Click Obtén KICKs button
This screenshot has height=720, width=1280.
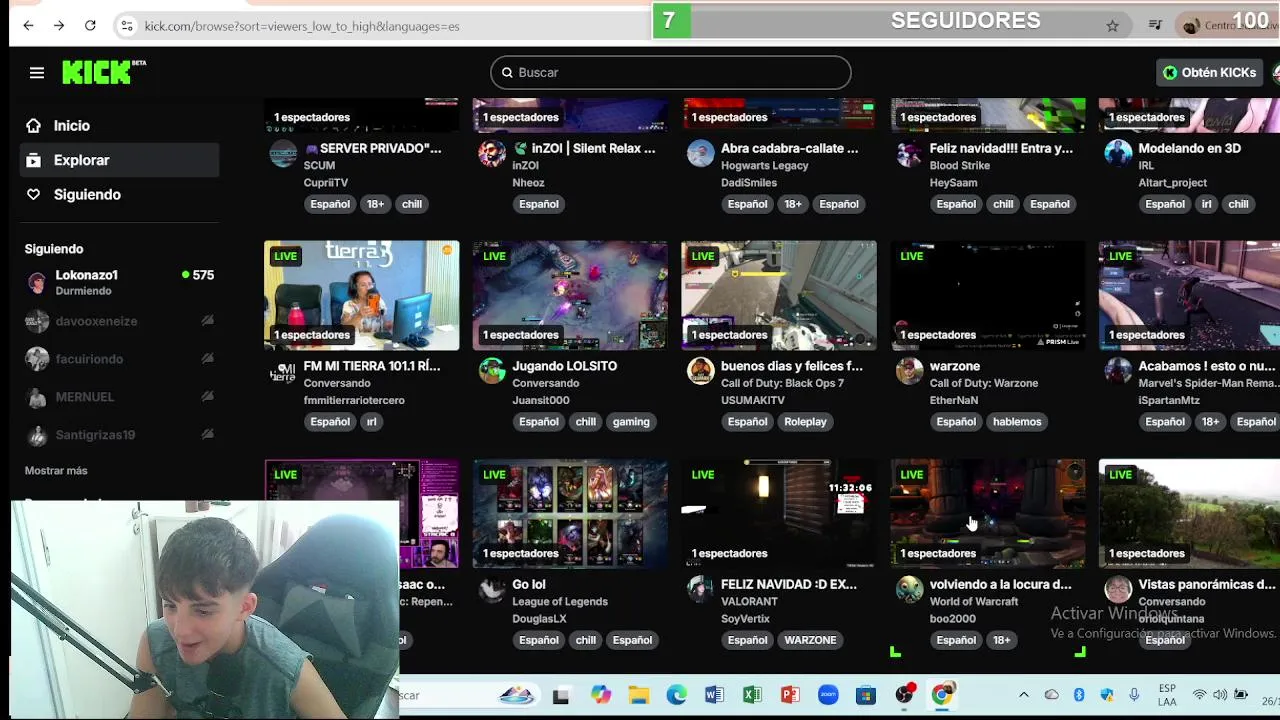pos(1209,73)
